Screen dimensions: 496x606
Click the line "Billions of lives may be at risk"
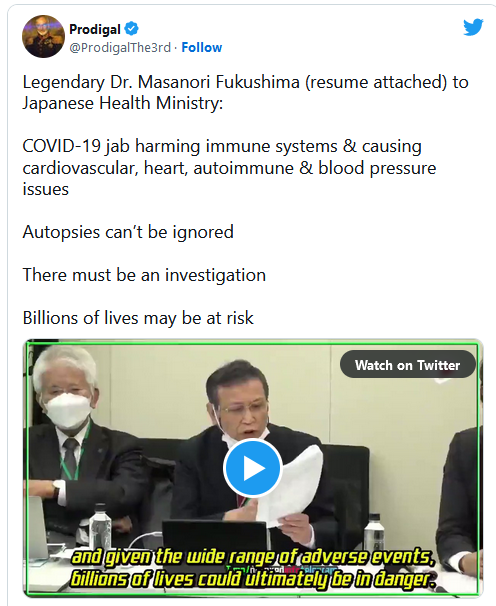[x=138, y=318]
